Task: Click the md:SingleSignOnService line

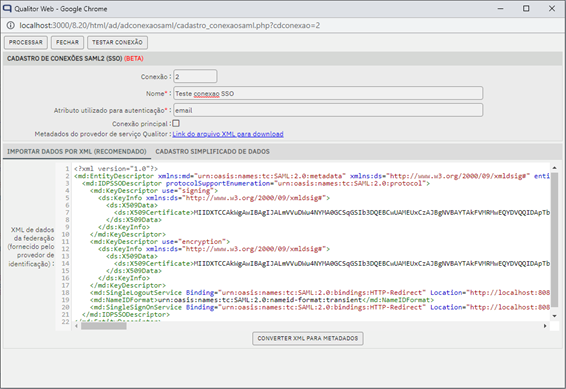Action: tap(319, 307)
